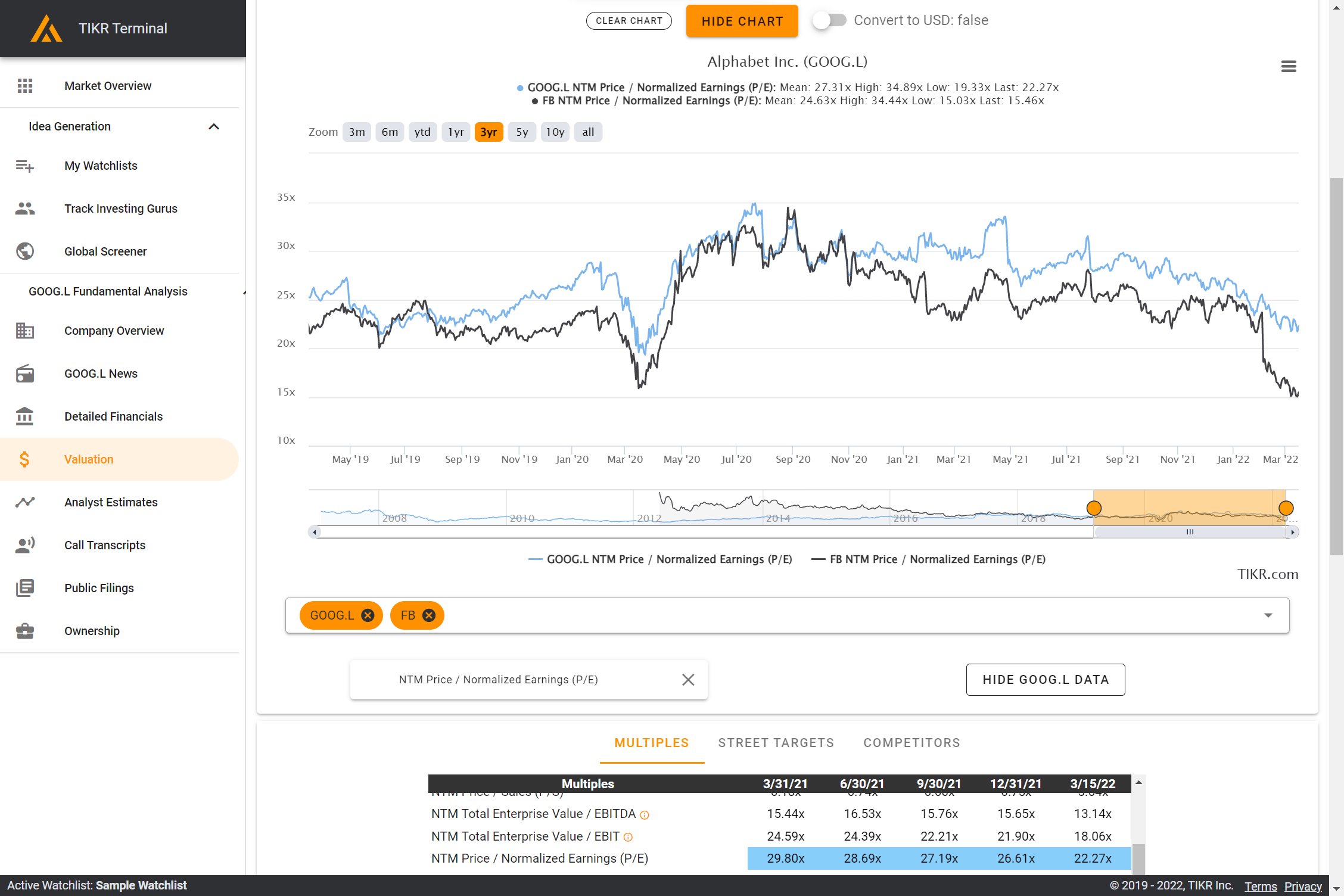Click Active Watchlist: Sample Watchlist status text
Image resolution: width=1344 pixels, height=896 pixels.
(x=97, y=886)
